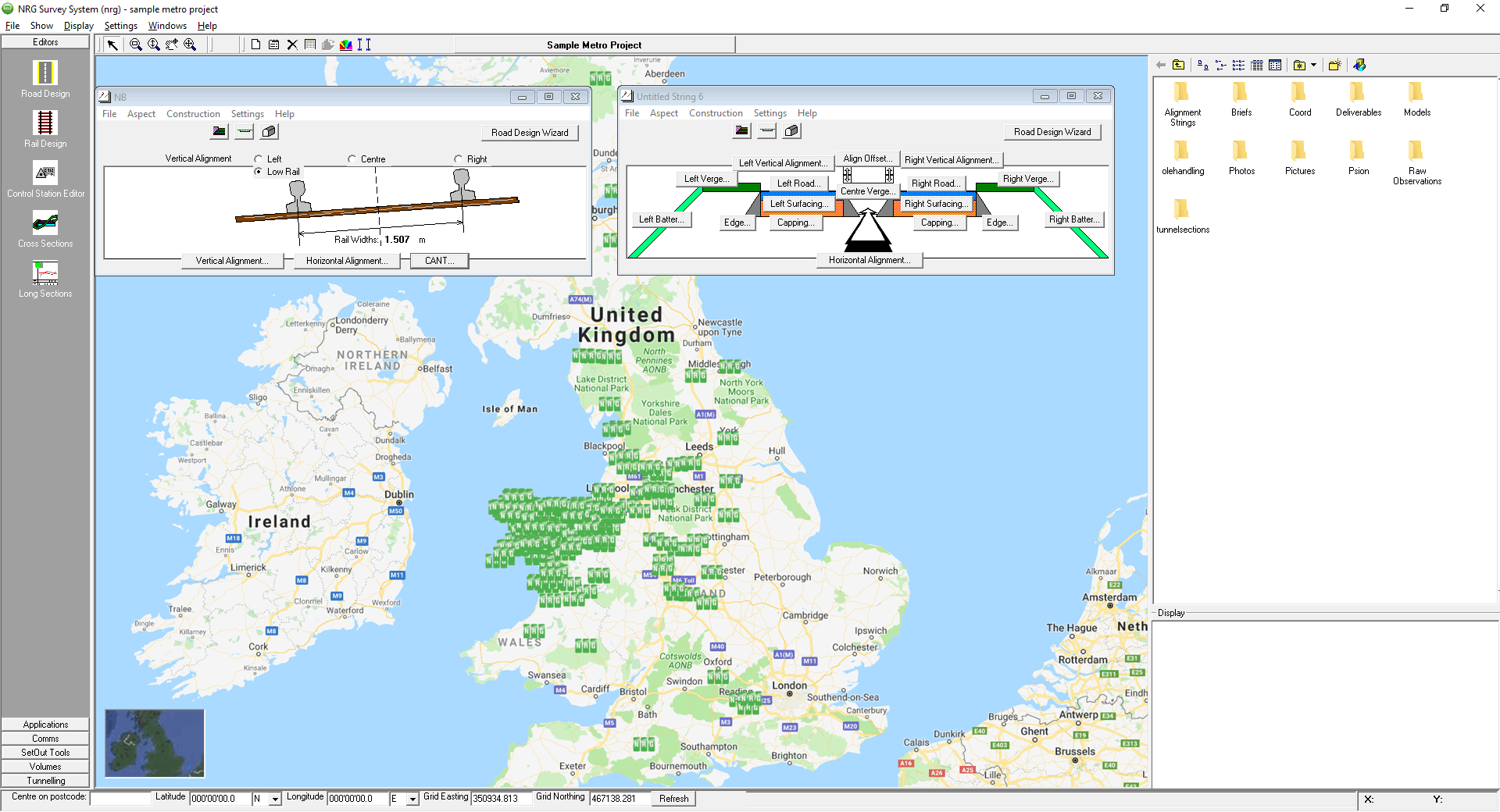Click the Centre Verge... button
Screen dimensions: 1500x812
pos(868,191)
